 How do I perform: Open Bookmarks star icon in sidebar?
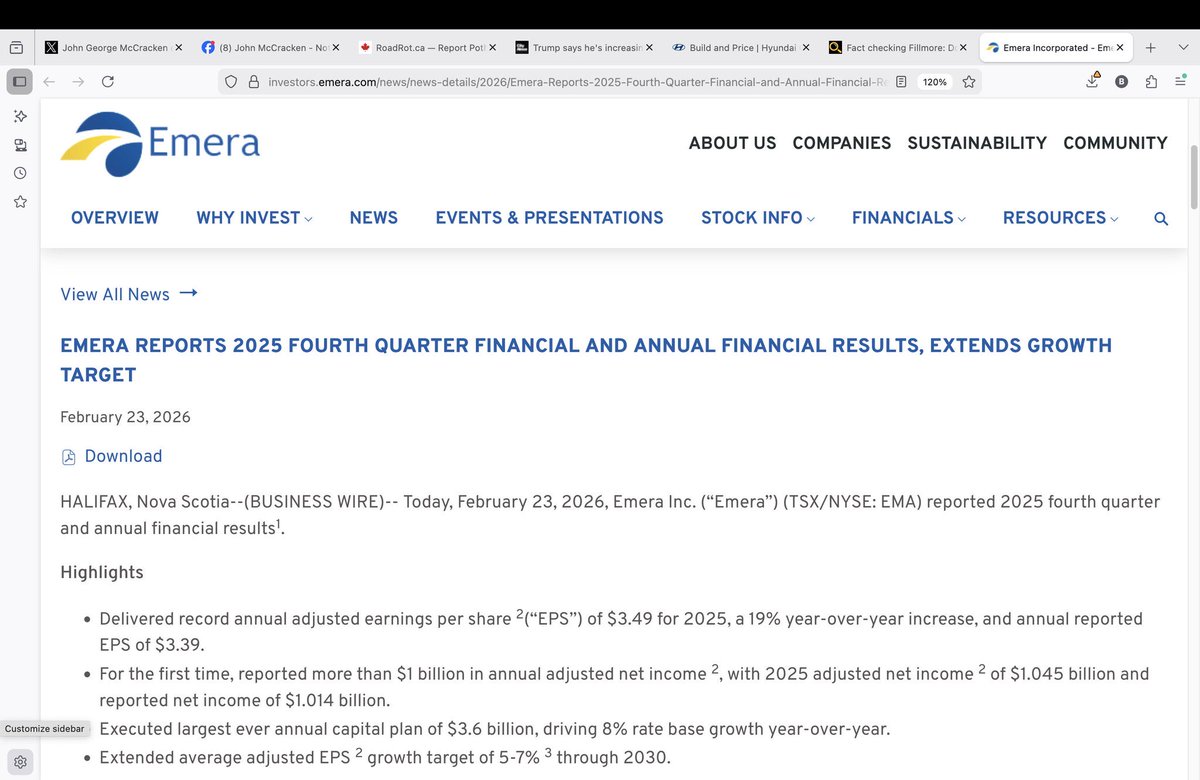click(x=19, y=202)
